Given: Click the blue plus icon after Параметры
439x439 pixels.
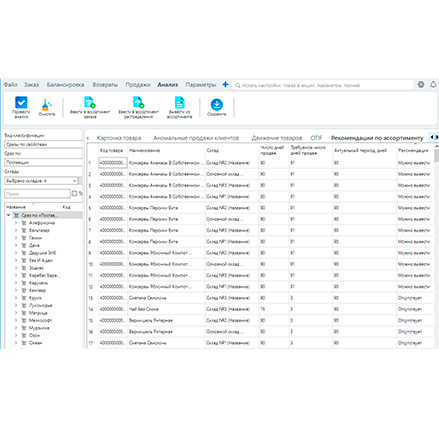Looking at the screenshot, I should (x=225, y=84).
